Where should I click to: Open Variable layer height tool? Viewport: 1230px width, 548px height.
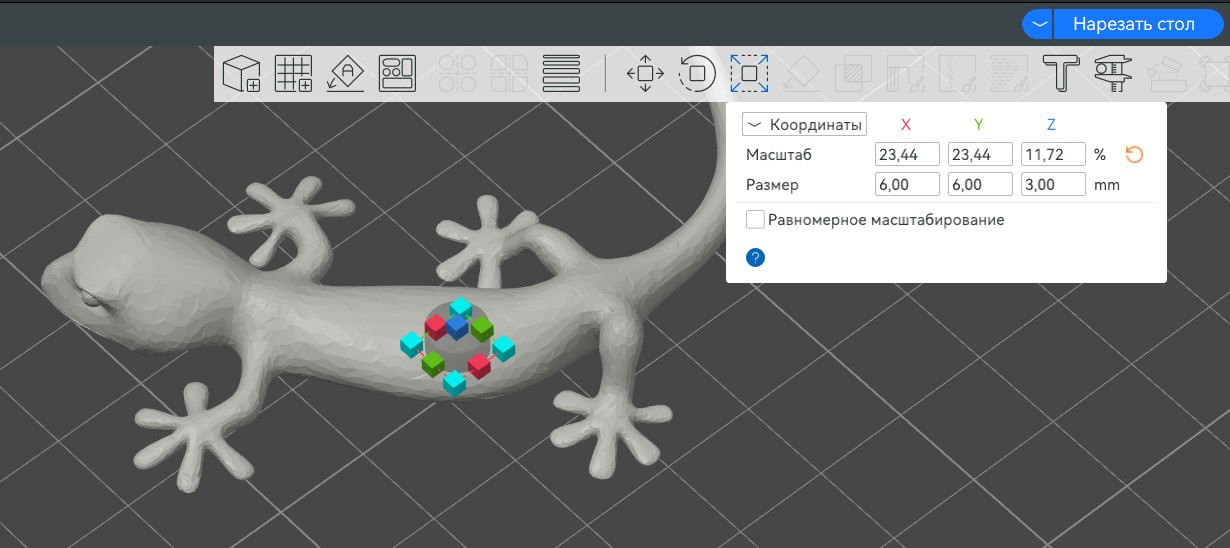click(562, 73)
